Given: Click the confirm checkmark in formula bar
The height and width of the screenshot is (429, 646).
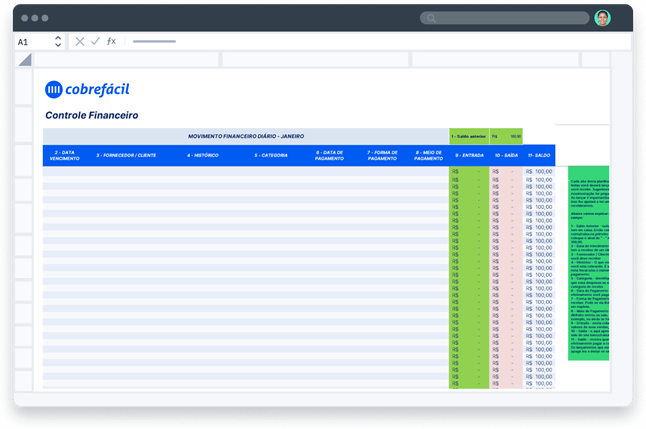Looking at the screenshot, I should pos(95,41).
